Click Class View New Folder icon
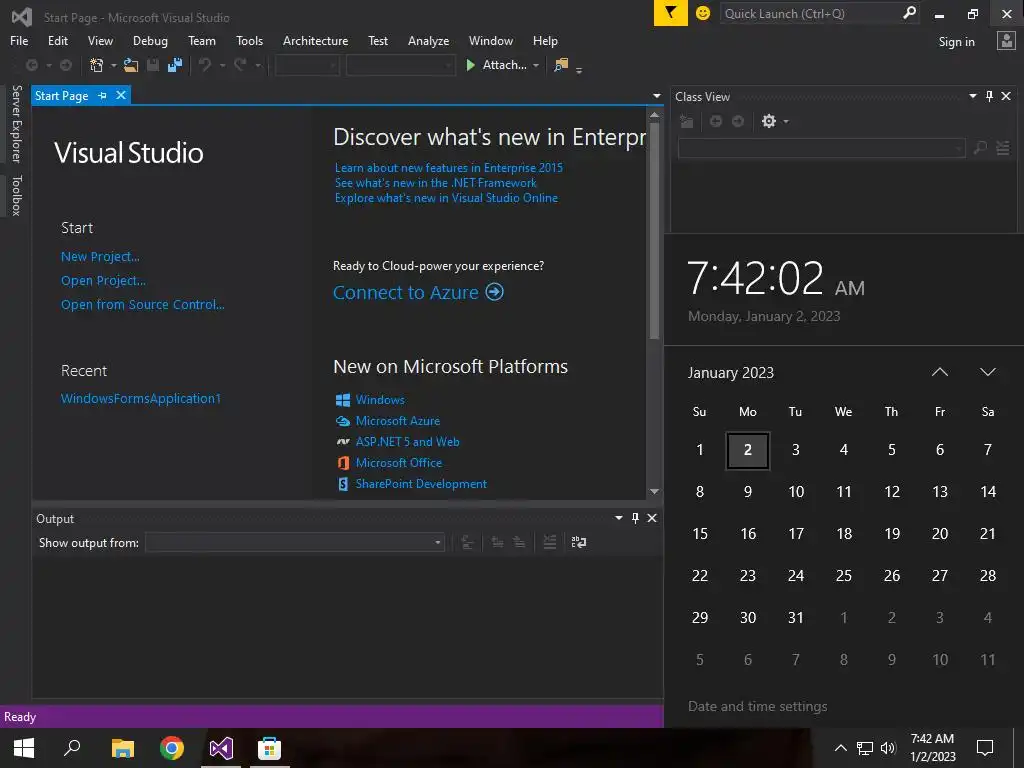Viewport: 1024px width, 768px height. click(686, 121)
